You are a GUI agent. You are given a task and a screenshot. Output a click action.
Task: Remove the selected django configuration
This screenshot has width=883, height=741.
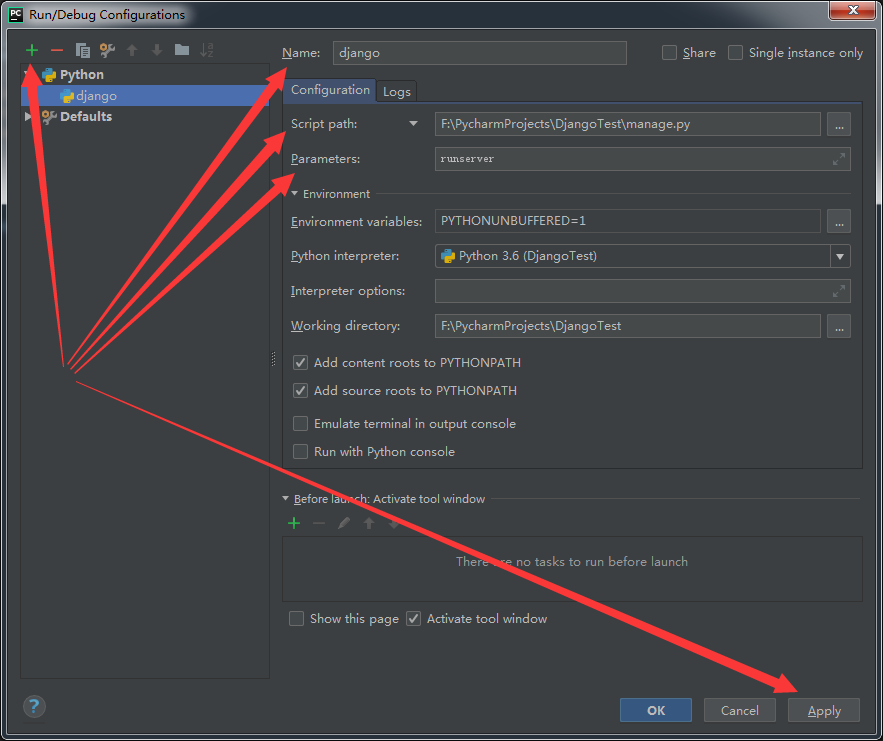(57, 49)
